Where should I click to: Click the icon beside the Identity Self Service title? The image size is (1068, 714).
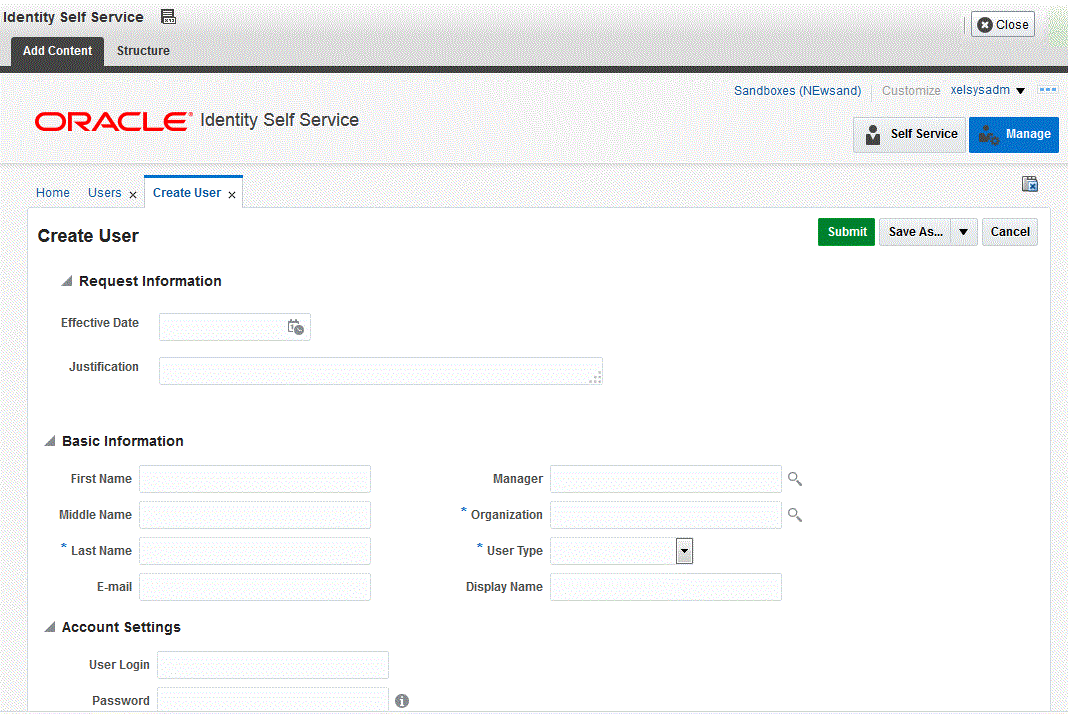168,17
